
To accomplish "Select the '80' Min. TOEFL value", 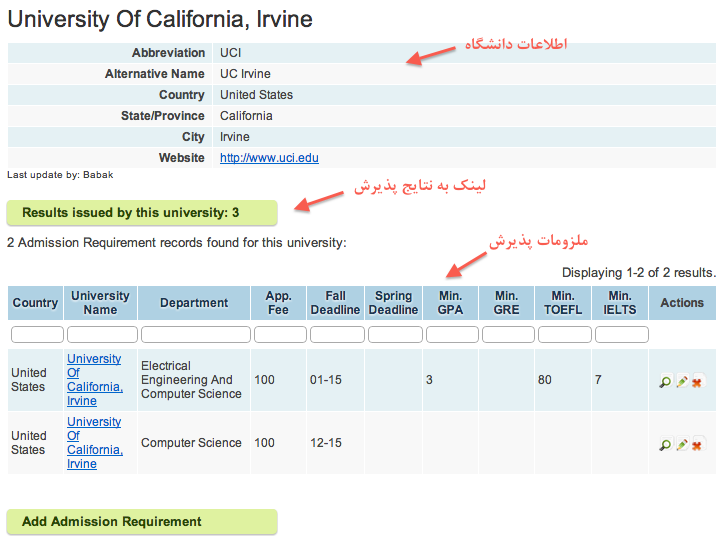I will point(545,380).
